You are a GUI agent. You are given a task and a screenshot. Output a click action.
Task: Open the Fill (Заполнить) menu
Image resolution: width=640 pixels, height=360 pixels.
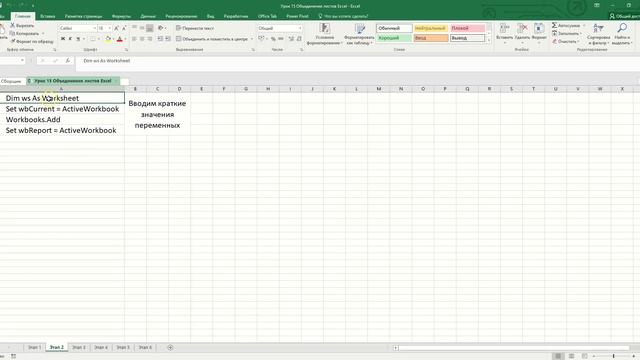pos(567,33)
